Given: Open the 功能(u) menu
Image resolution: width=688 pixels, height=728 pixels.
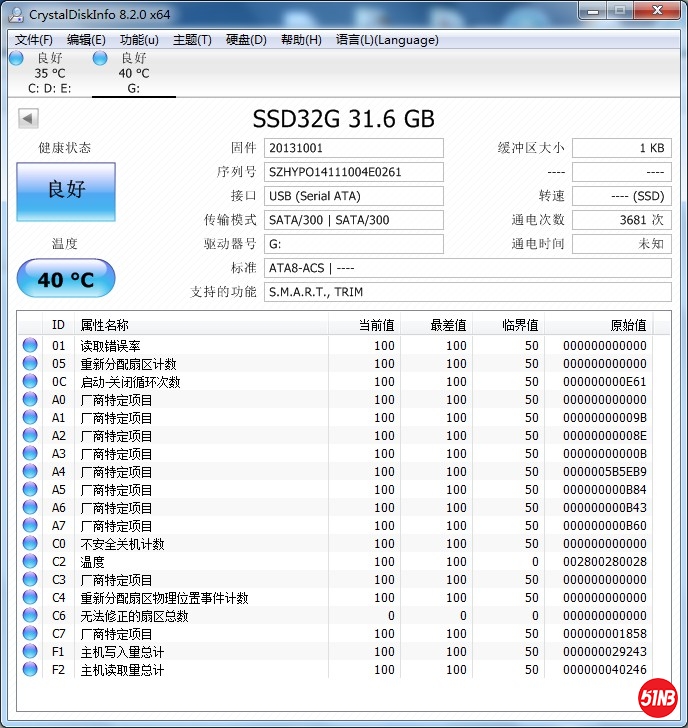Looking at the screenshot, I should pos(139,40).
